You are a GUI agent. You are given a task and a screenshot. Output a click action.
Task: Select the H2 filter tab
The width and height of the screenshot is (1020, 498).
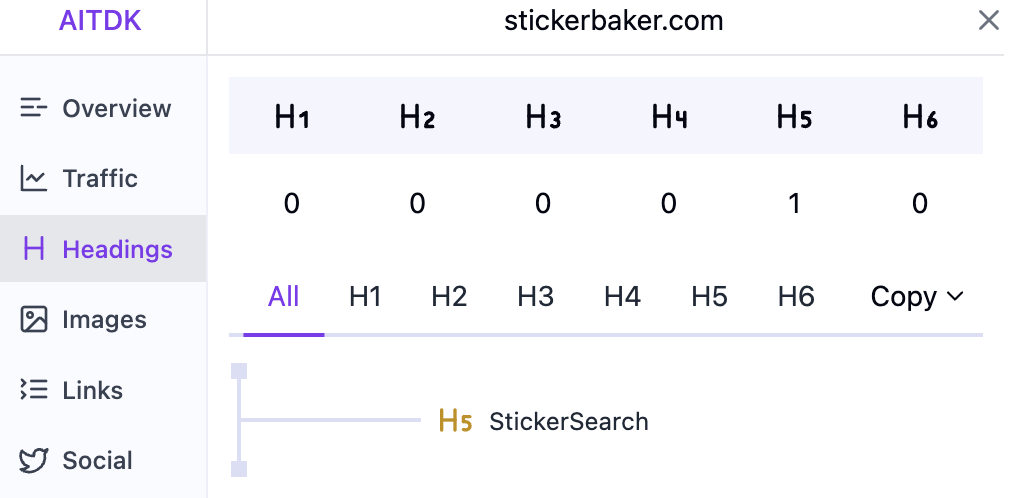pyautogui.click(x=450, y=297)
